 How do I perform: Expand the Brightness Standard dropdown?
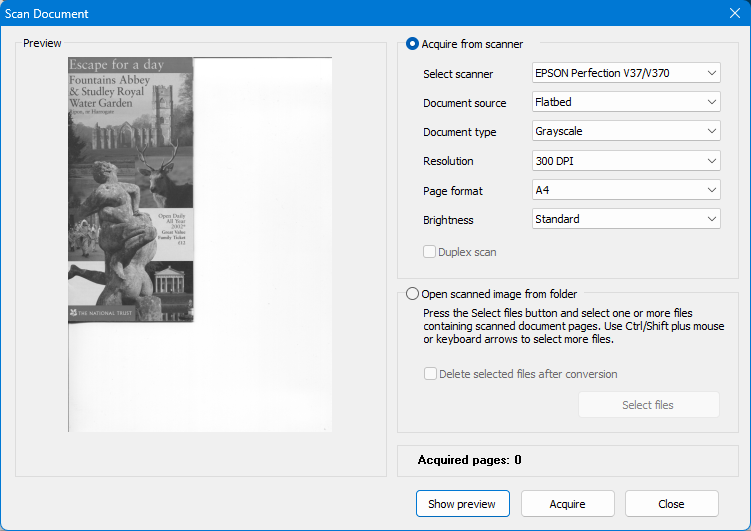click(x=626, y=219)
